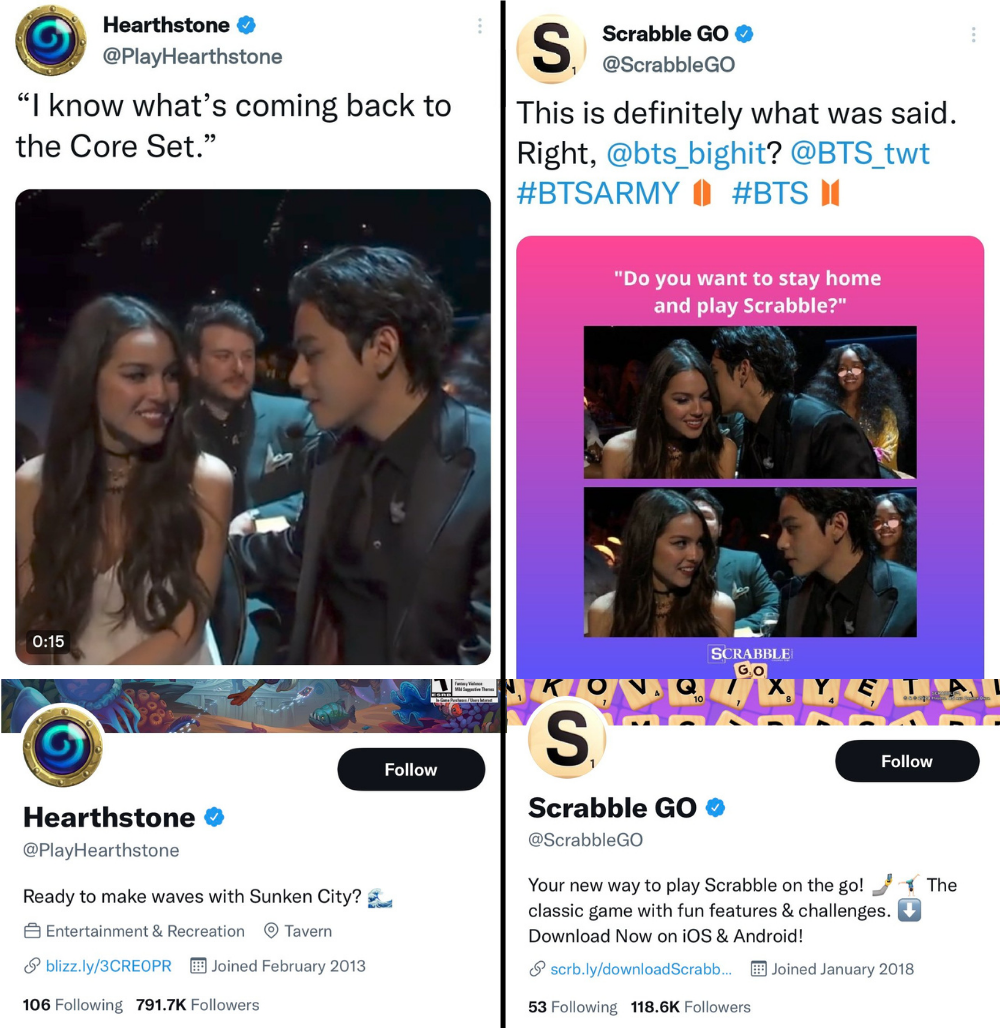1000x1028 pixels.
Task: Click verified badge next to Hearthstone tweet name
Action: click(x=246, y=25)
